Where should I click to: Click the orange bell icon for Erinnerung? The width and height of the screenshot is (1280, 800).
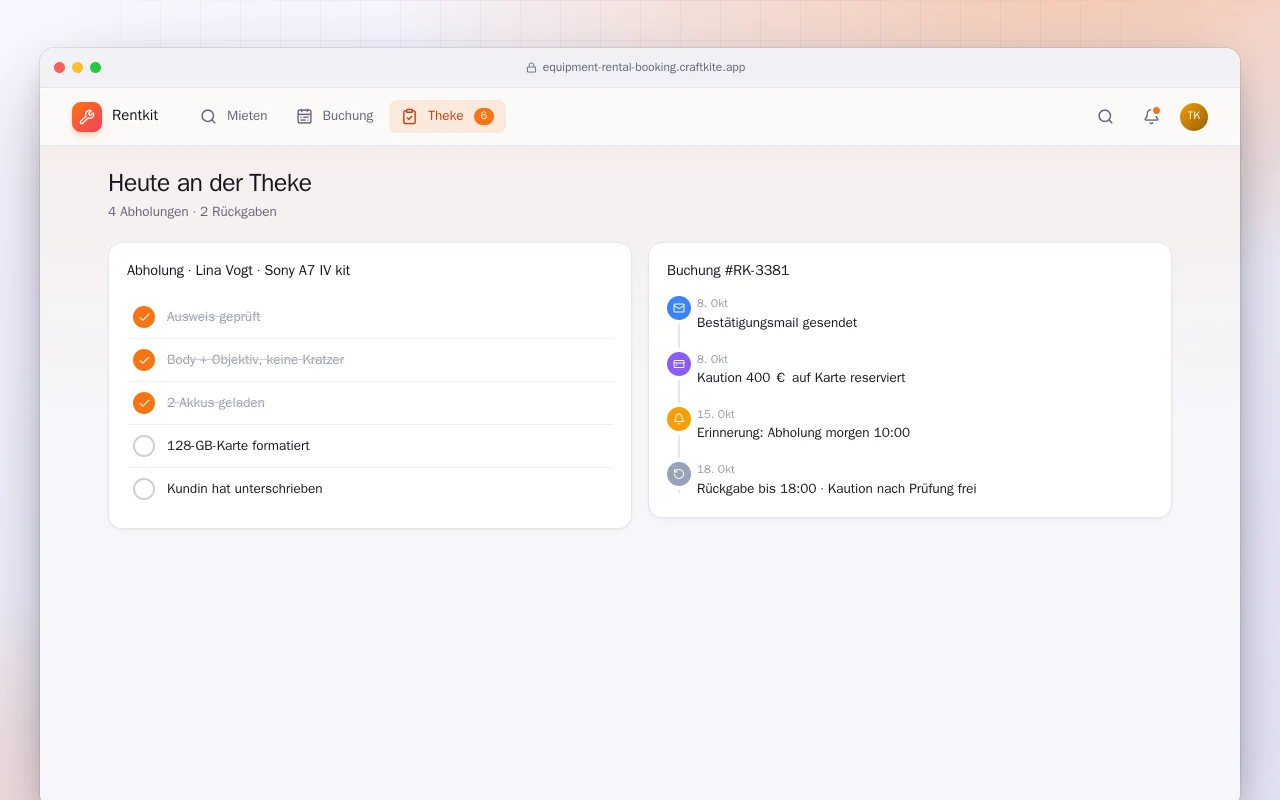pyautogui.click(x=679, y=419)
